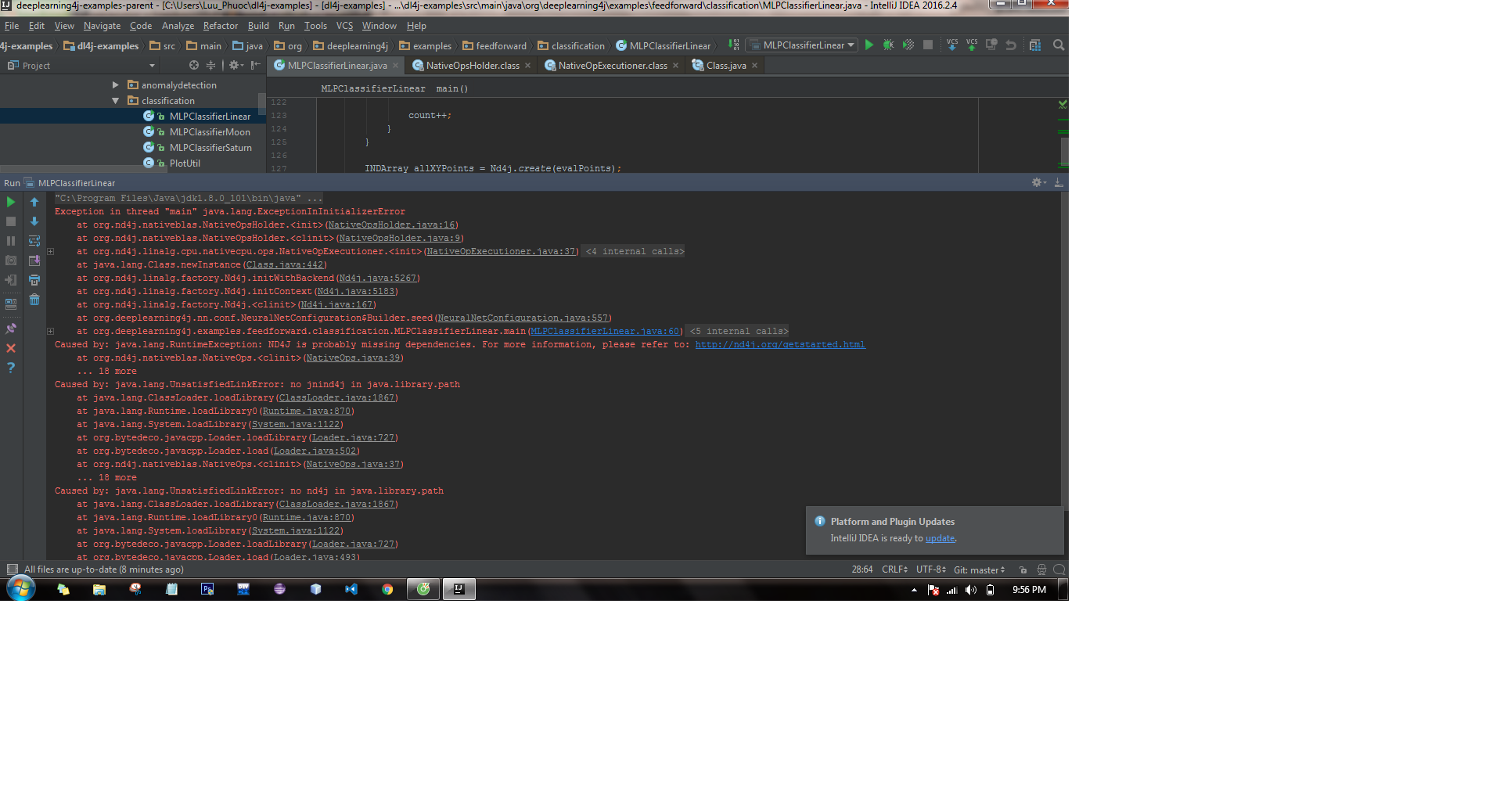Close the MLPClassifierLinear.java editor tab
Image resolution: width=1507 pixels, height=812 pixels.
coord(396,66)
